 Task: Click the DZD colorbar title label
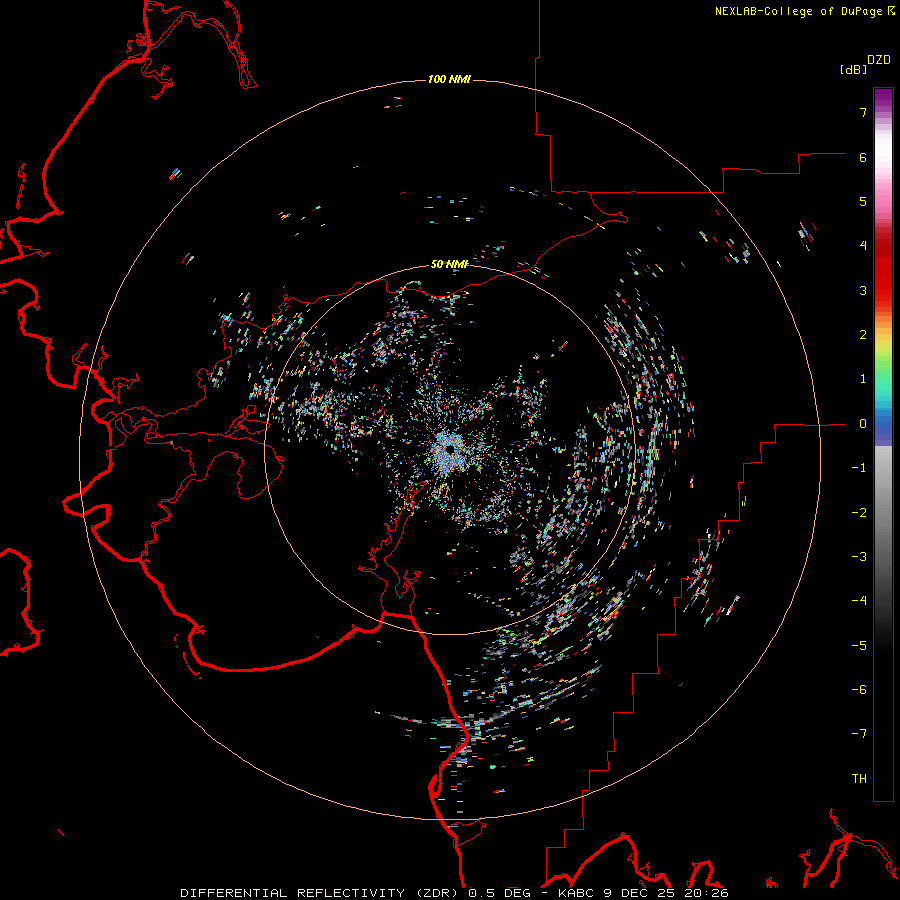(x=879, y=60)
